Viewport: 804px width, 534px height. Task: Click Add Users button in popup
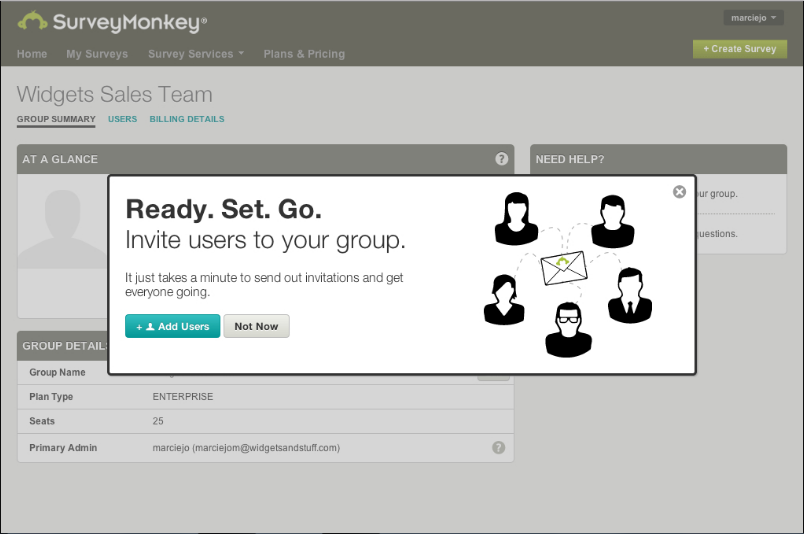(x=172, y=326)
